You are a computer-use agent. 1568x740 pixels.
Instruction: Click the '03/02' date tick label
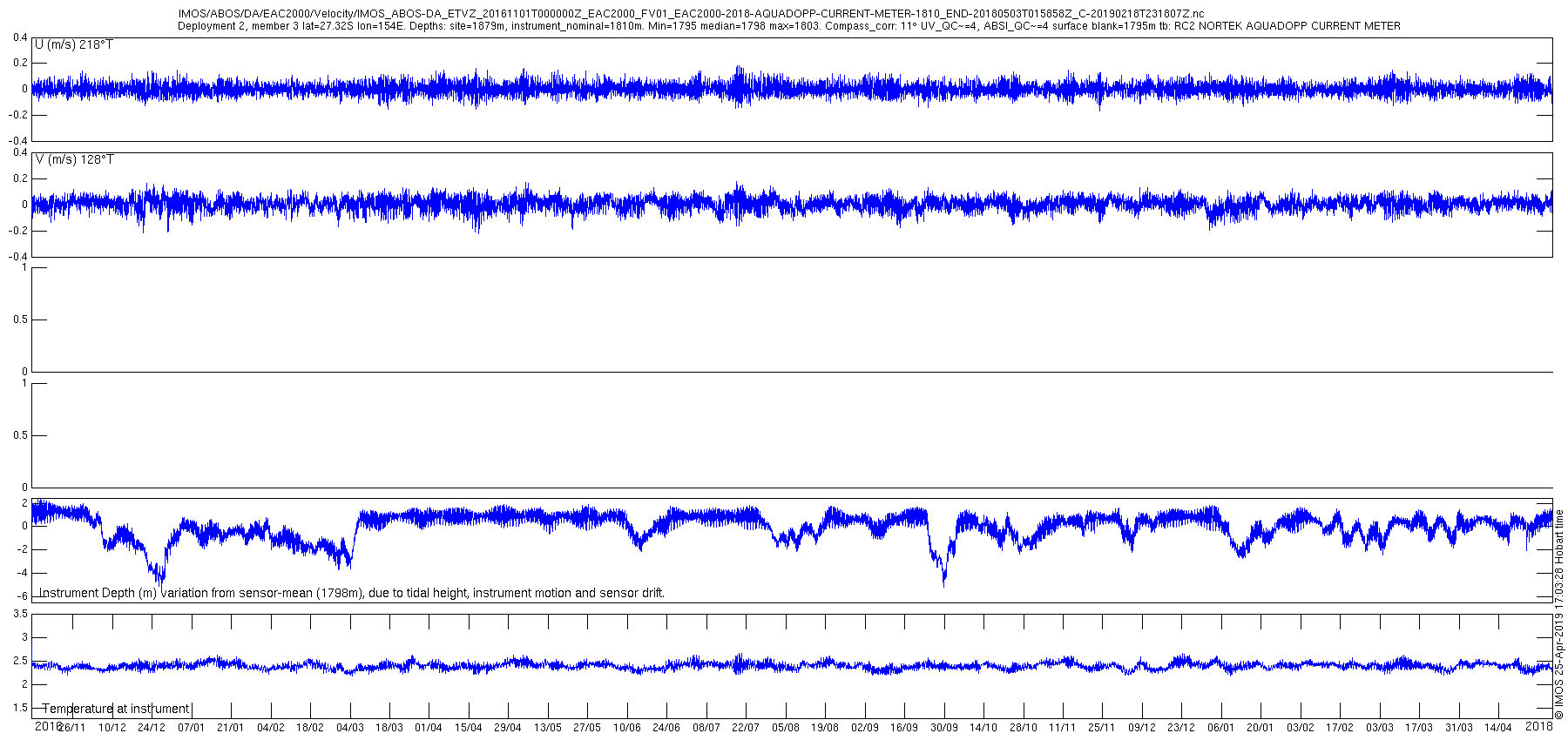(x=1301, y=728)
